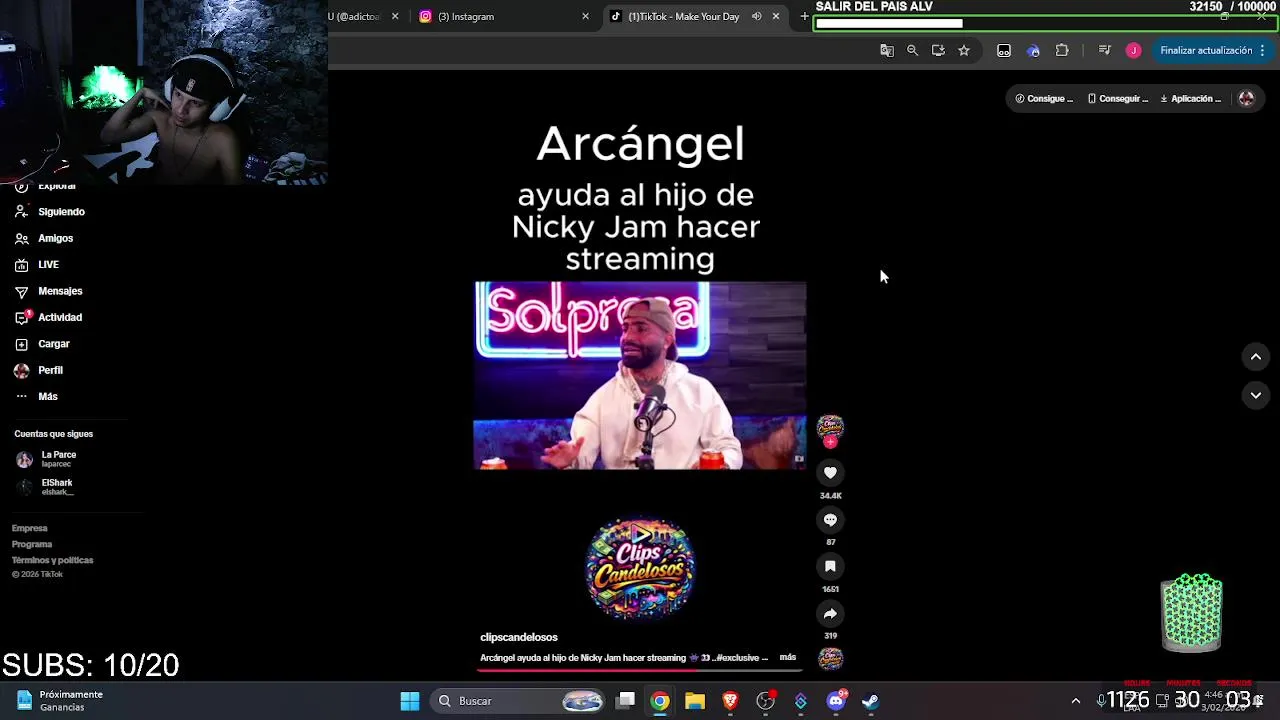This screenshot has height=720, width=1280.
Task: Switch to the Instagram browser tab
Action: point(504,16)
